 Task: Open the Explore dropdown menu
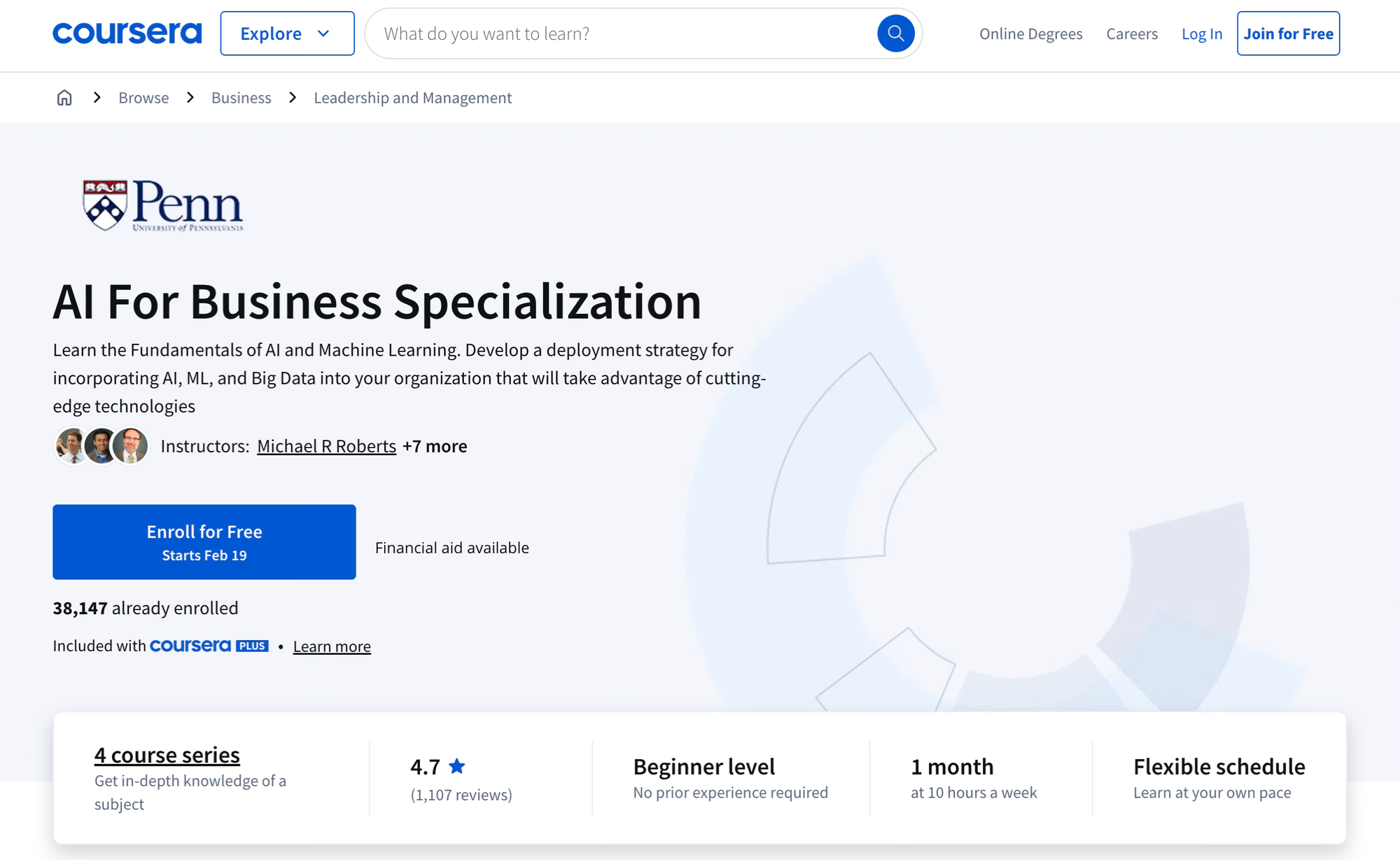(x=286, y=33)
